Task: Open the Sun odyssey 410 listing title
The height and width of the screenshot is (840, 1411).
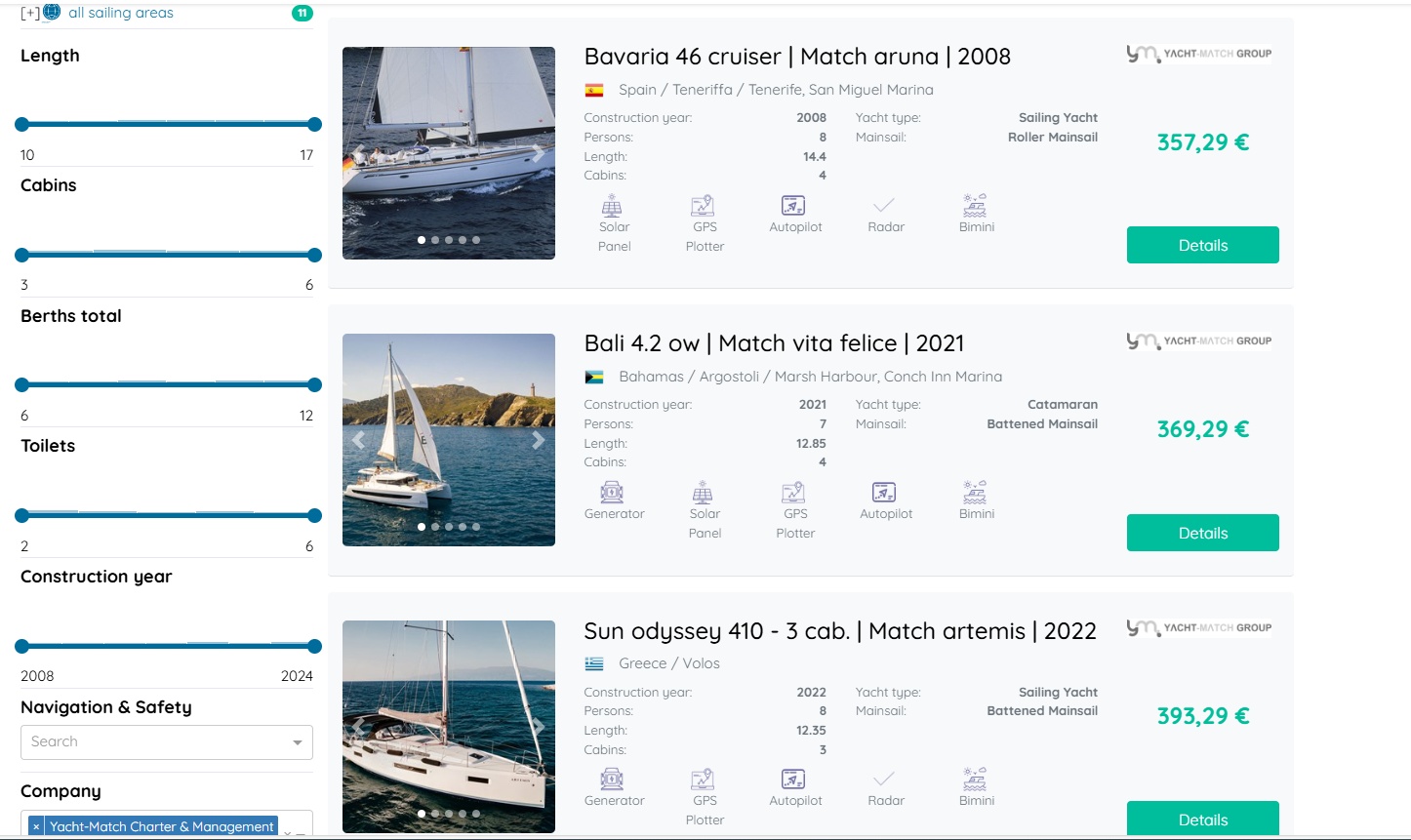Action: pyautogui.click(x=839, y=631)
